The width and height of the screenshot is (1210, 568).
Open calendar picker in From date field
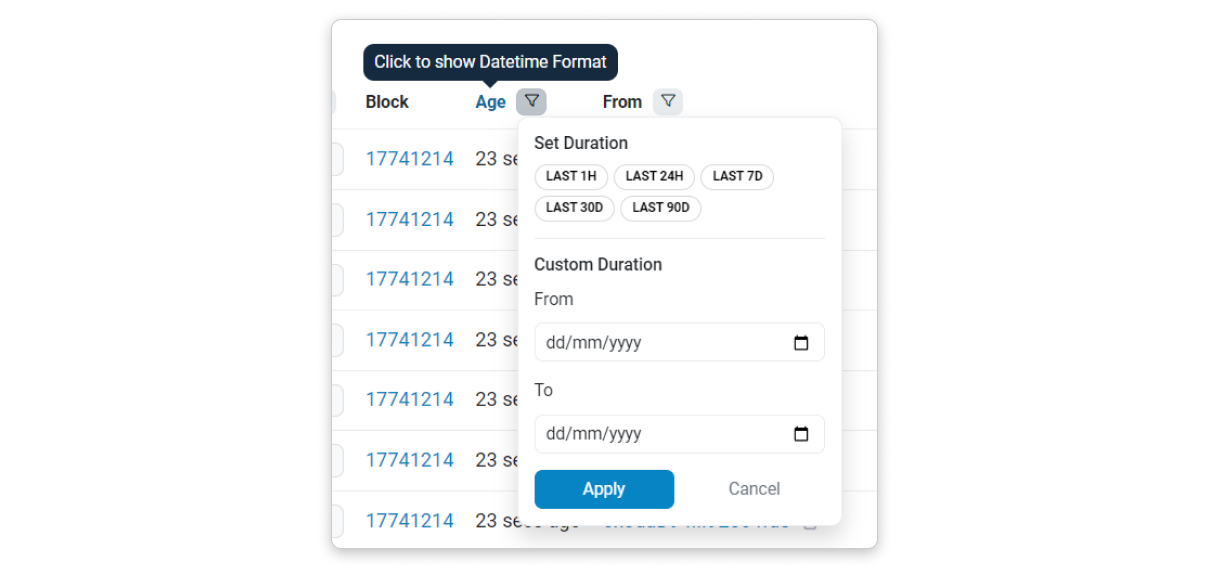tap(801, 343)
